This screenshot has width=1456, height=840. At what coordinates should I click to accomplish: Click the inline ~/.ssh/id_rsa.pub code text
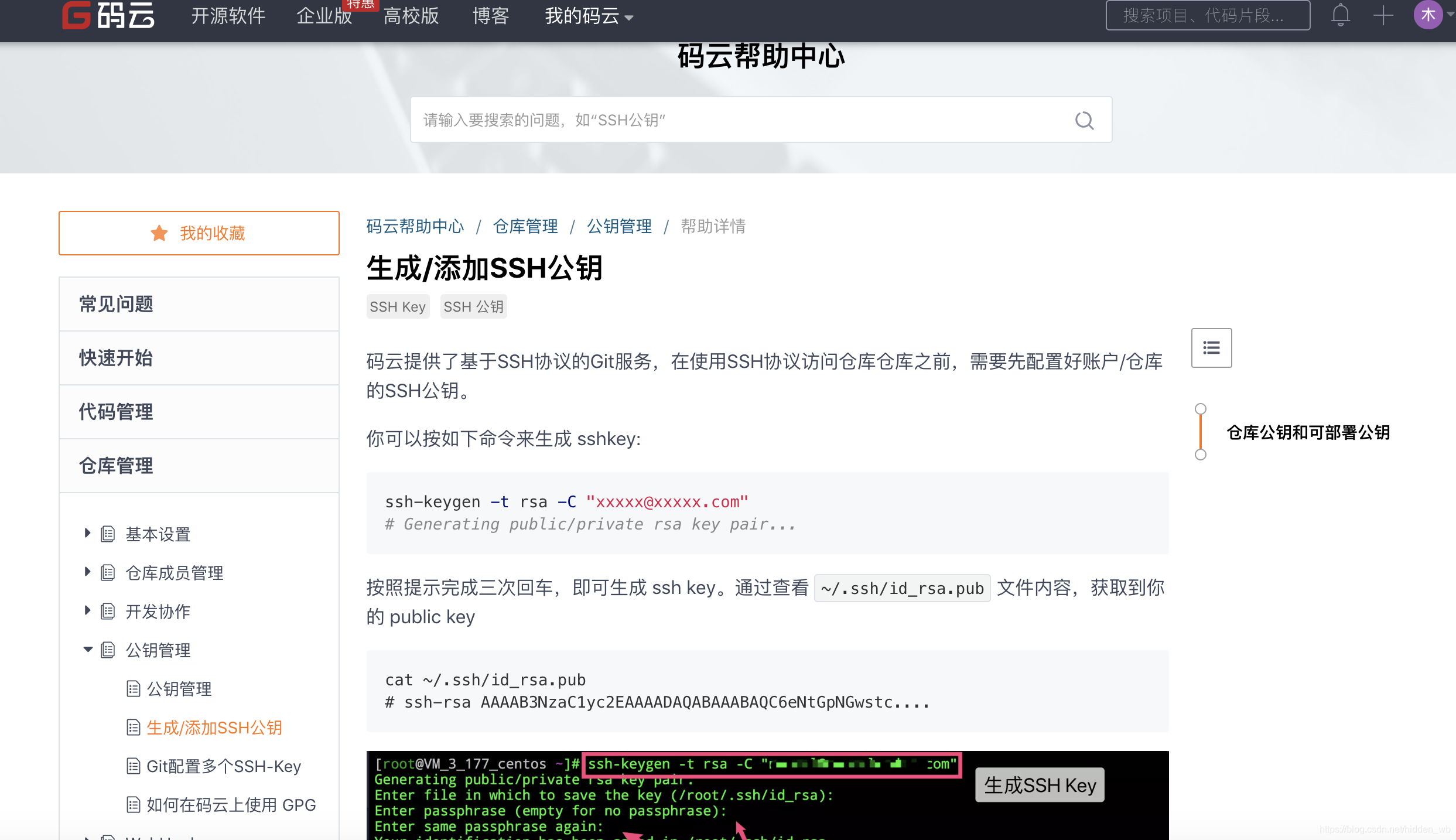[902, 588]
